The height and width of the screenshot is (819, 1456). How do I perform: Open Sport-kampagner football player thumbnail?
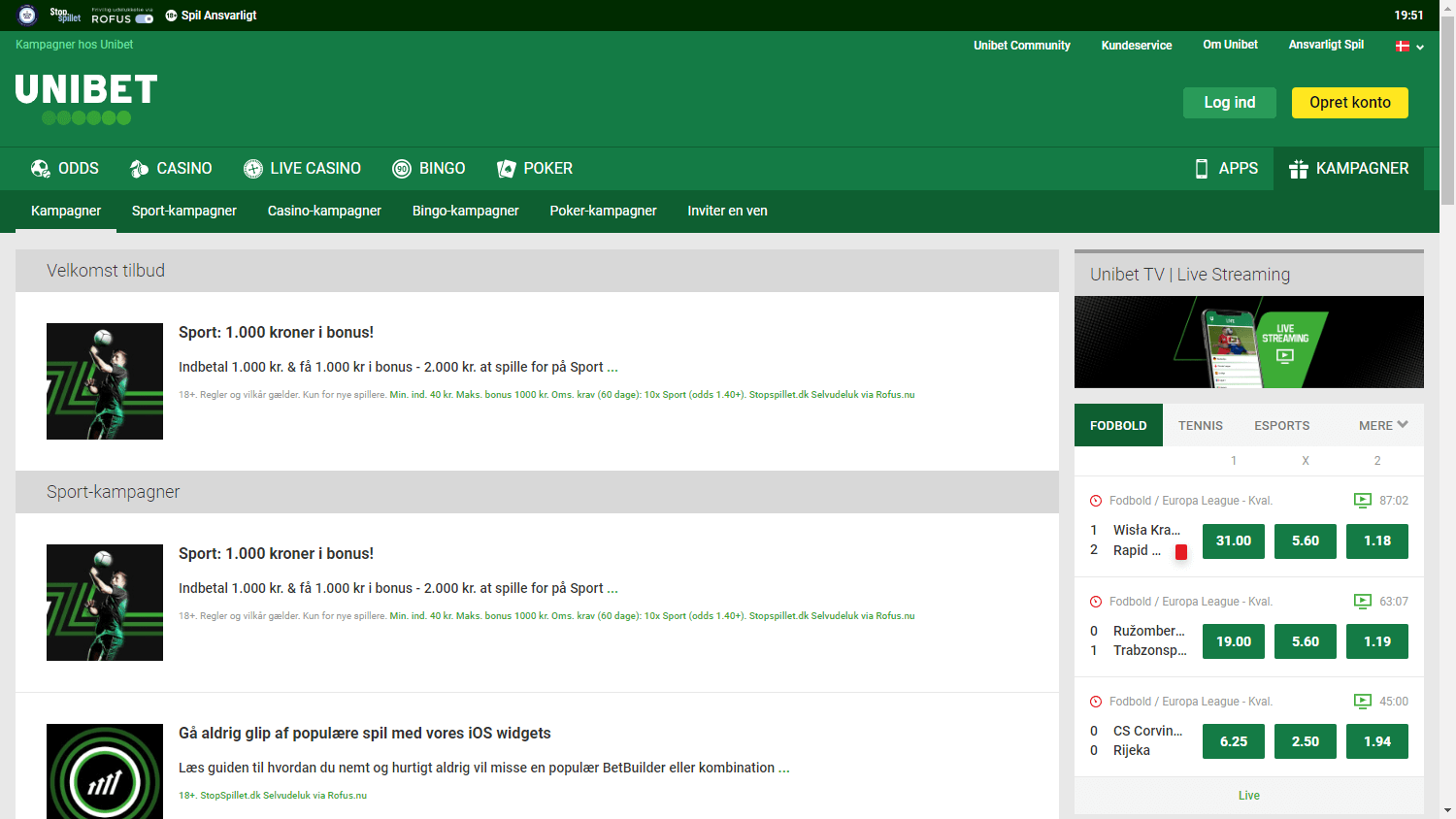105,603
